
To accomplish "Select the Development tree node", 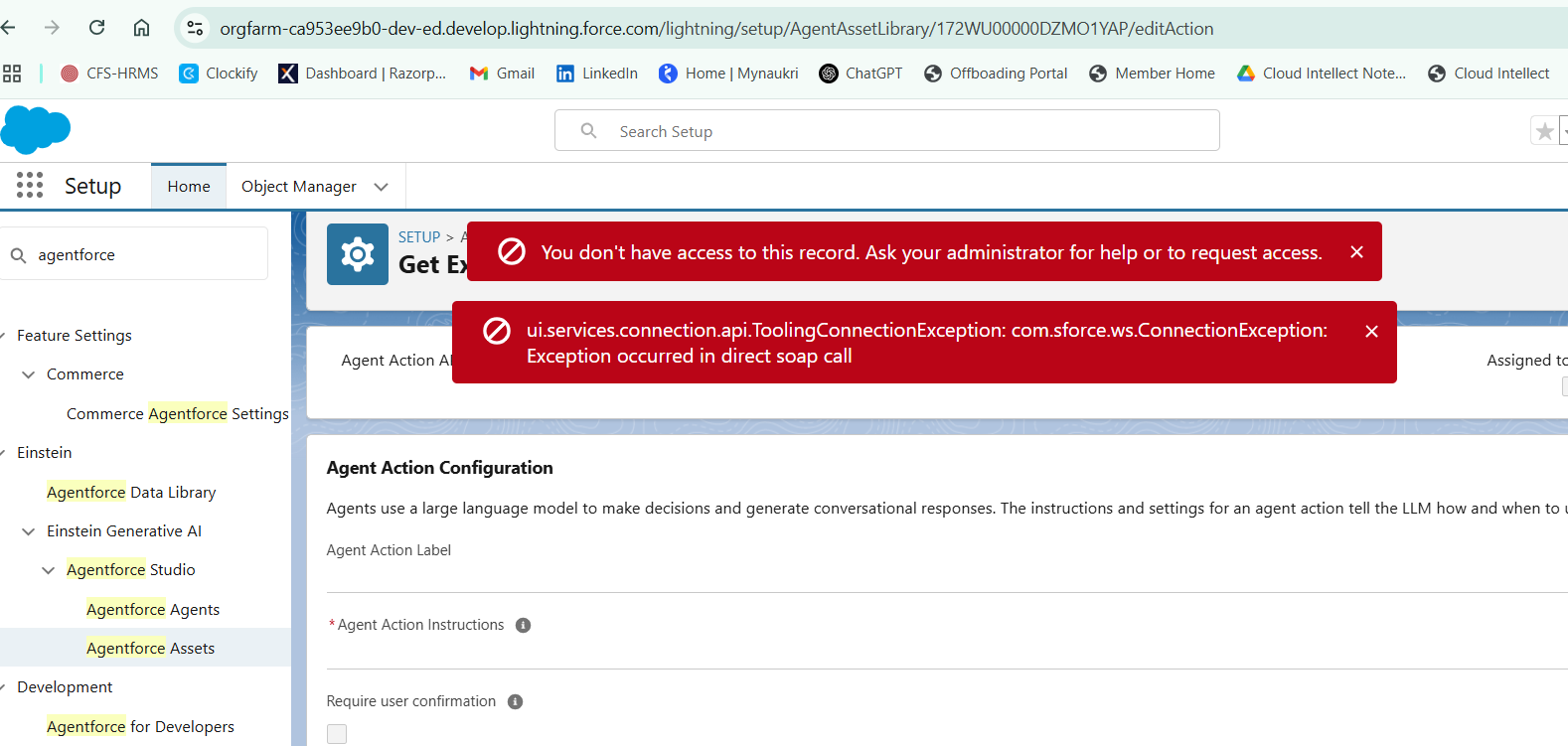I will click(65, 687).
